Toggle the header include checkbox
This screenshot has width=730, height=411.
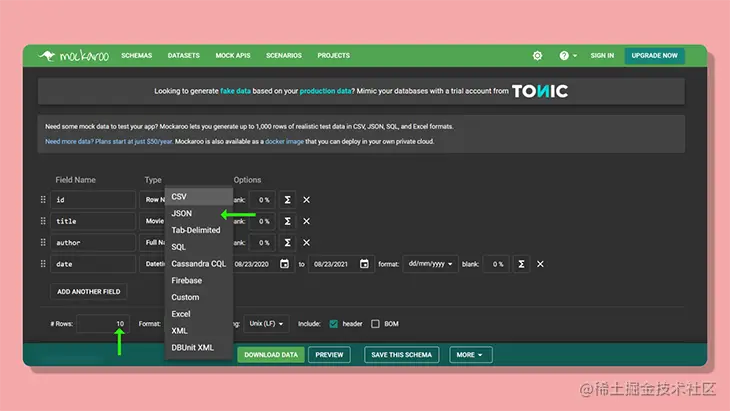coord(334,323)
